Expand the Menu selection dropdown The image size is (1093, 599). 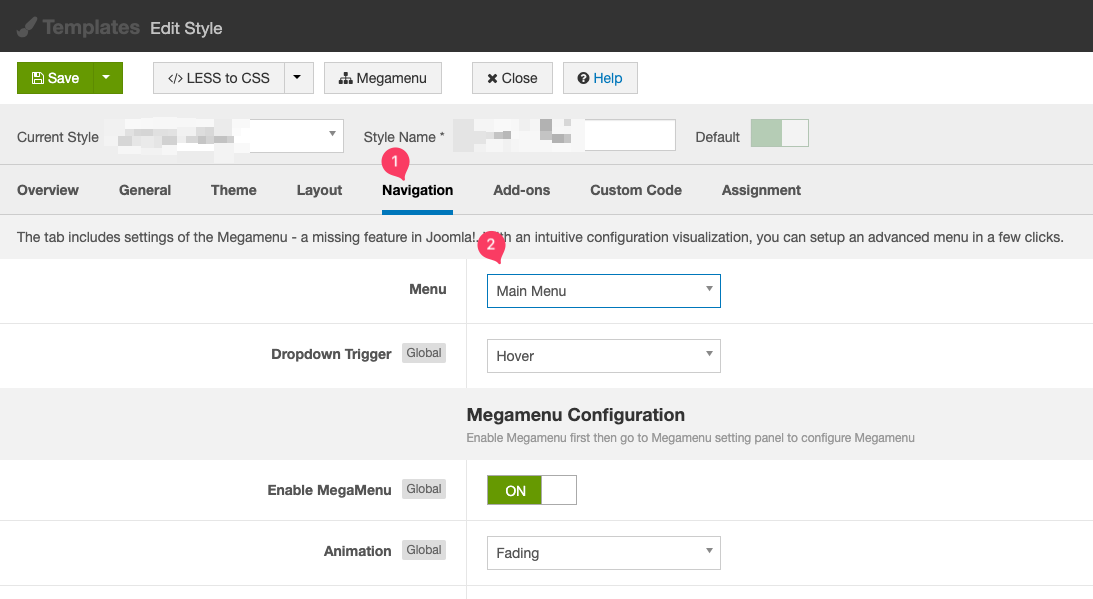click(x=603, y=291)
